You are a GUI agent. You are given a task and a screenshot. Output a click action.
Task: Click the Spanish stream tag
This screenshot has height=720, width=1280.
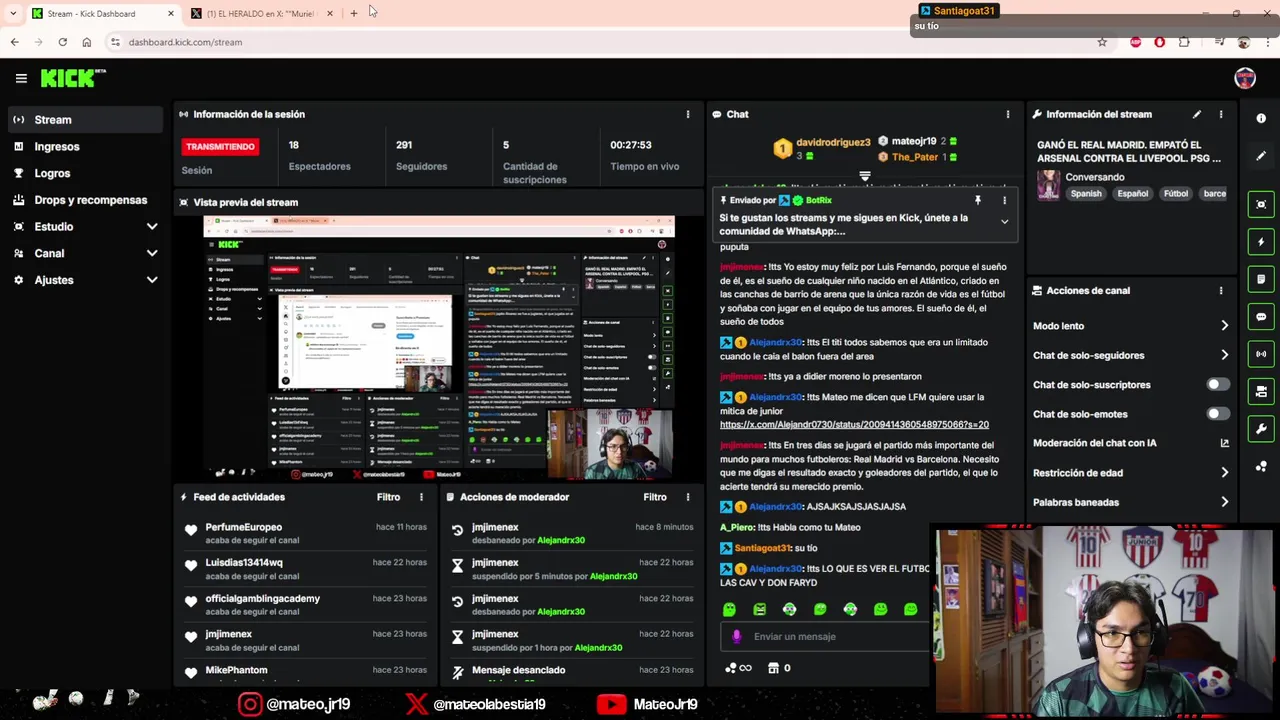point(1086,194)
